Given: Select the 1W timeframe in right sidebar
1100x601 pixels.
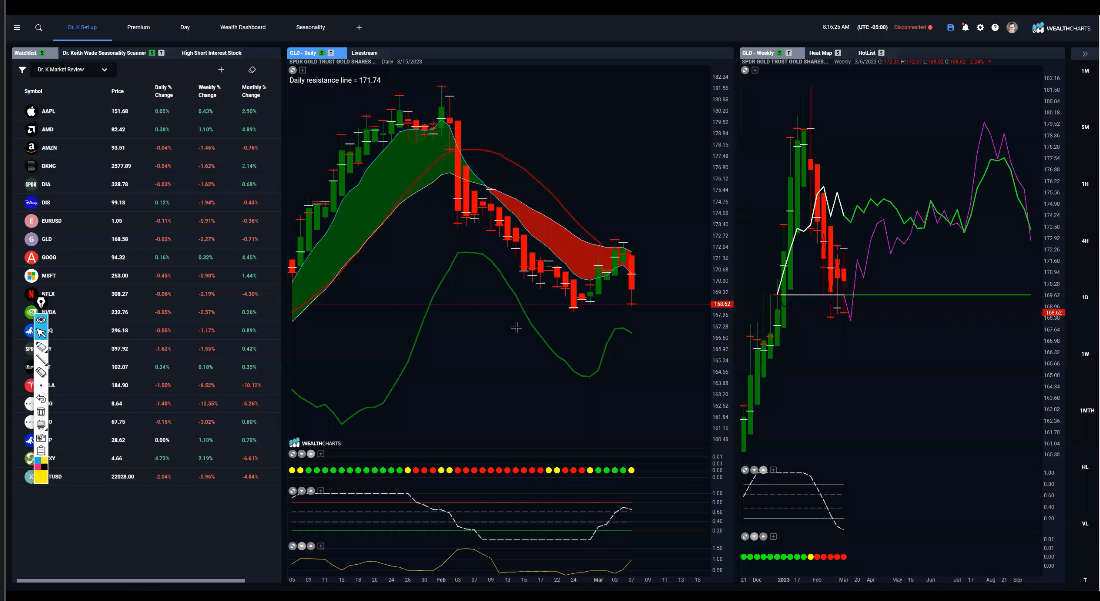Looking at the screenshot, I should pos(1085,354).
